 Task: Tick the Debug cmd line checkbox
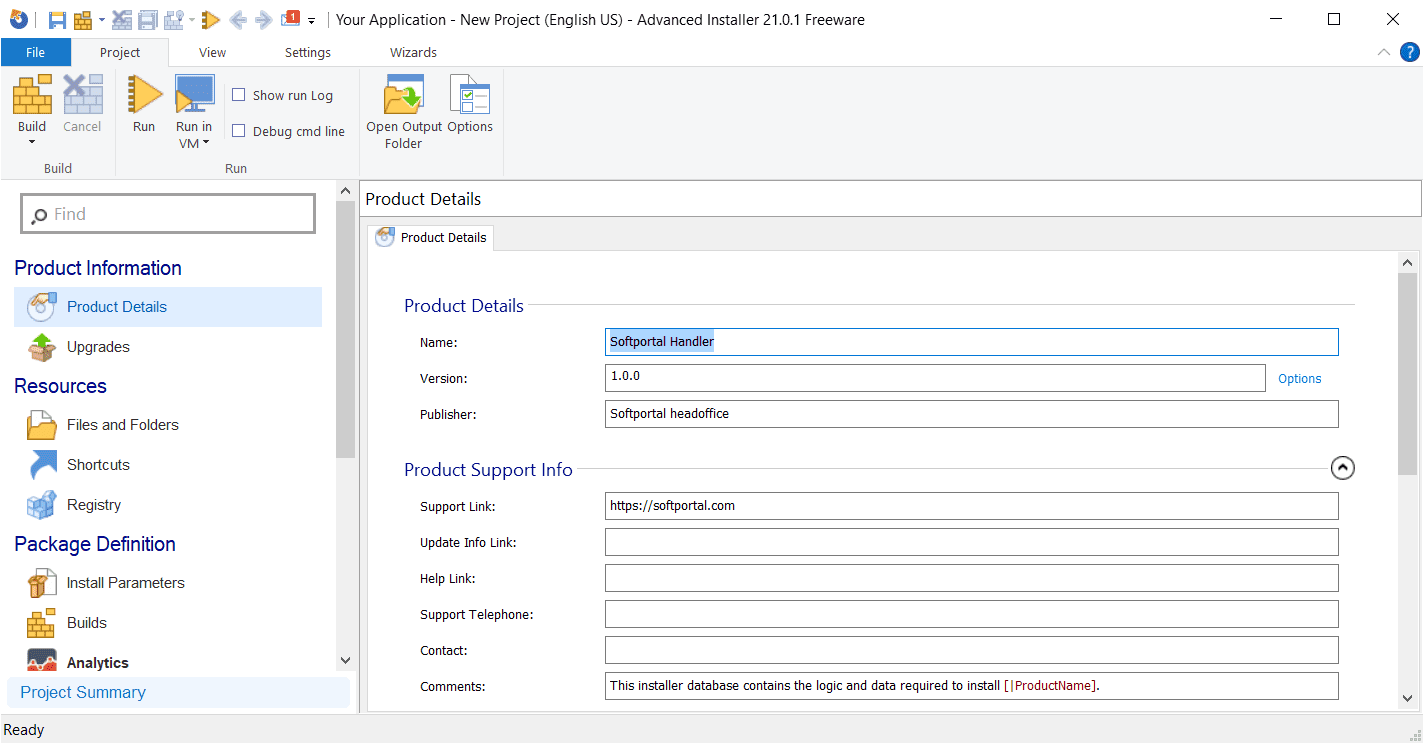pos(239,131)
